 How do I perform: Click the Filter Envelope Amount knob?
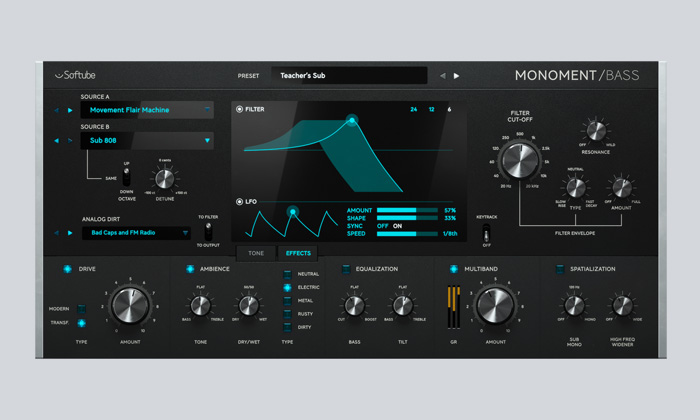(622, 187)
